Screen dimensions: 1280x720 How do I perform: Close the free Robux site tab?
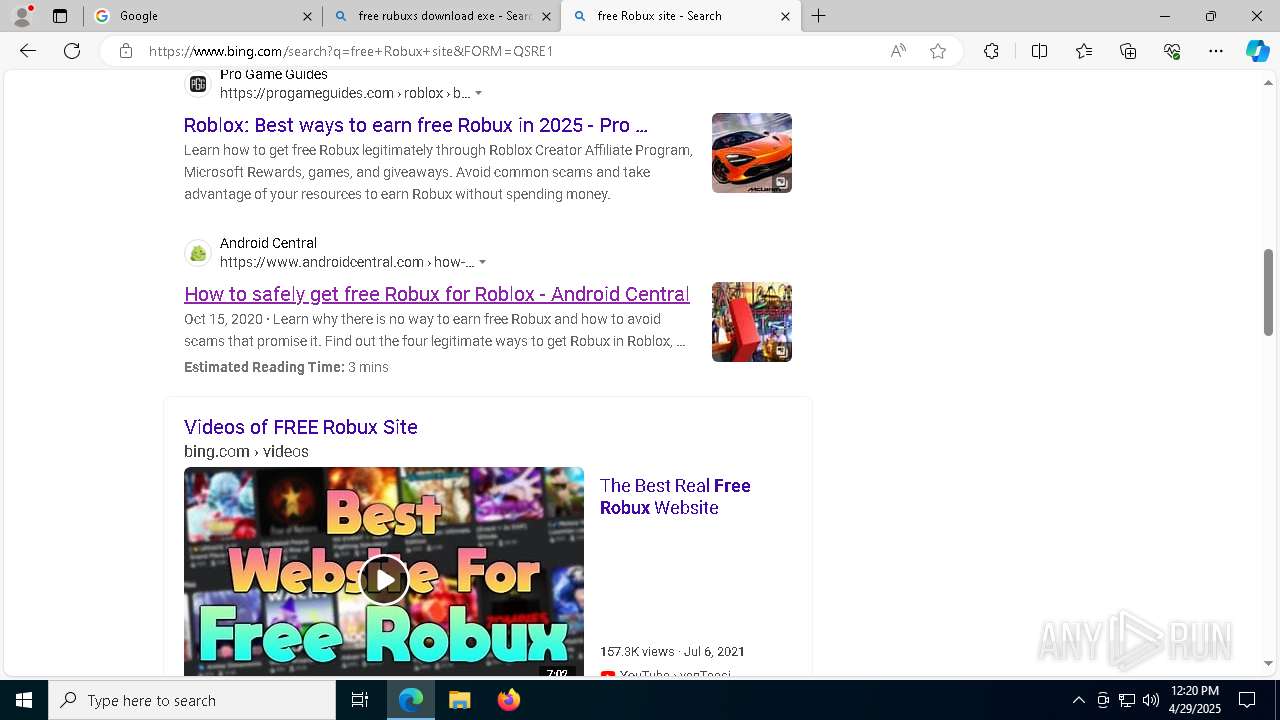click(x=785, y=16)
